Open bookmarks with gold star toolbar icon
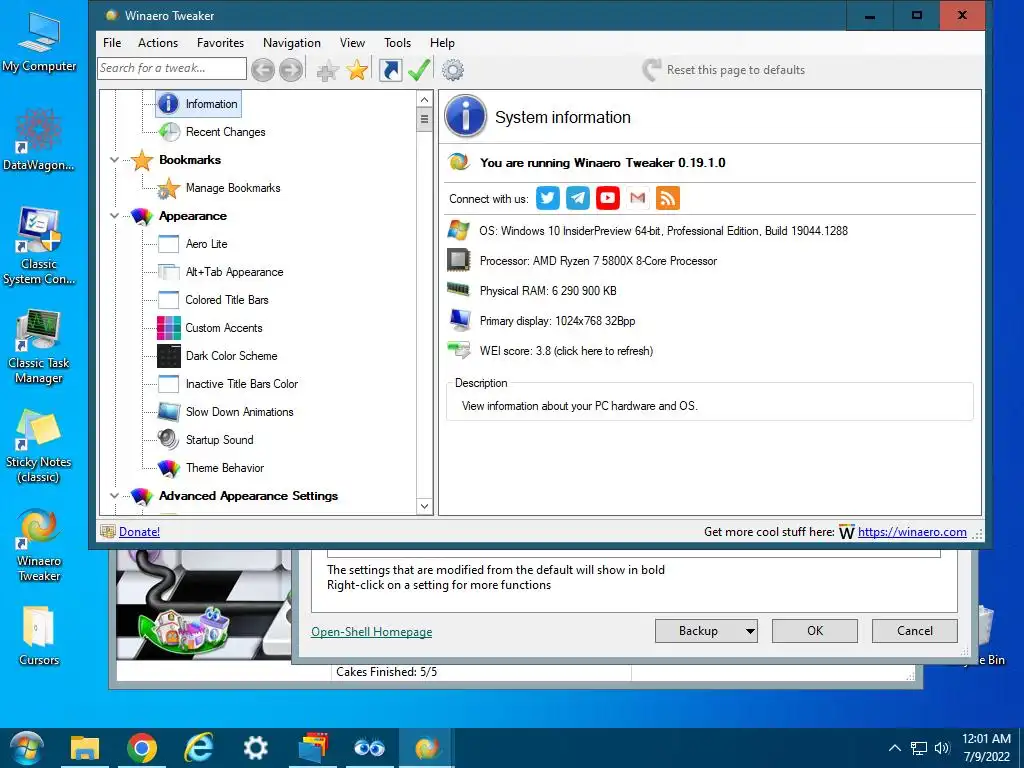 (357, 70)
